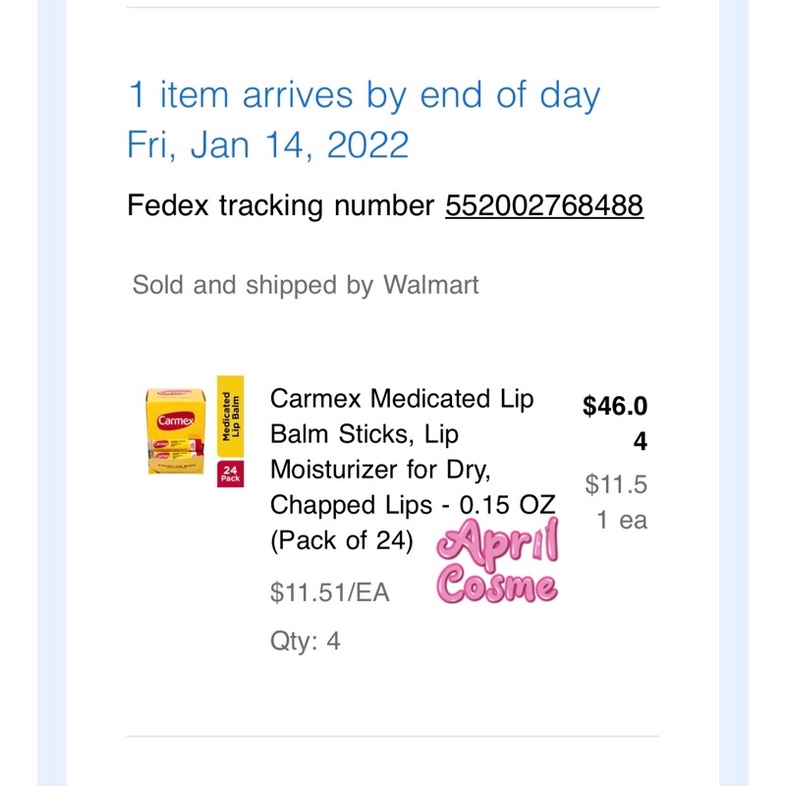786x786 pixels.
Task: Click the Qty: 4 quantity text
Action: [305, 641]
